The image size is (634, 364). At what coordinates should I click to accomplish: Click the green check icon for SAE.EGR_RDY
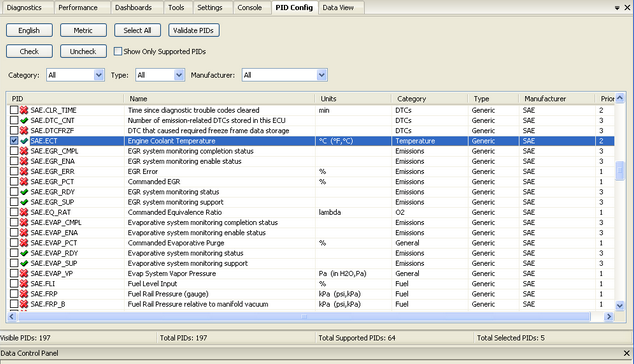(24, 192)
